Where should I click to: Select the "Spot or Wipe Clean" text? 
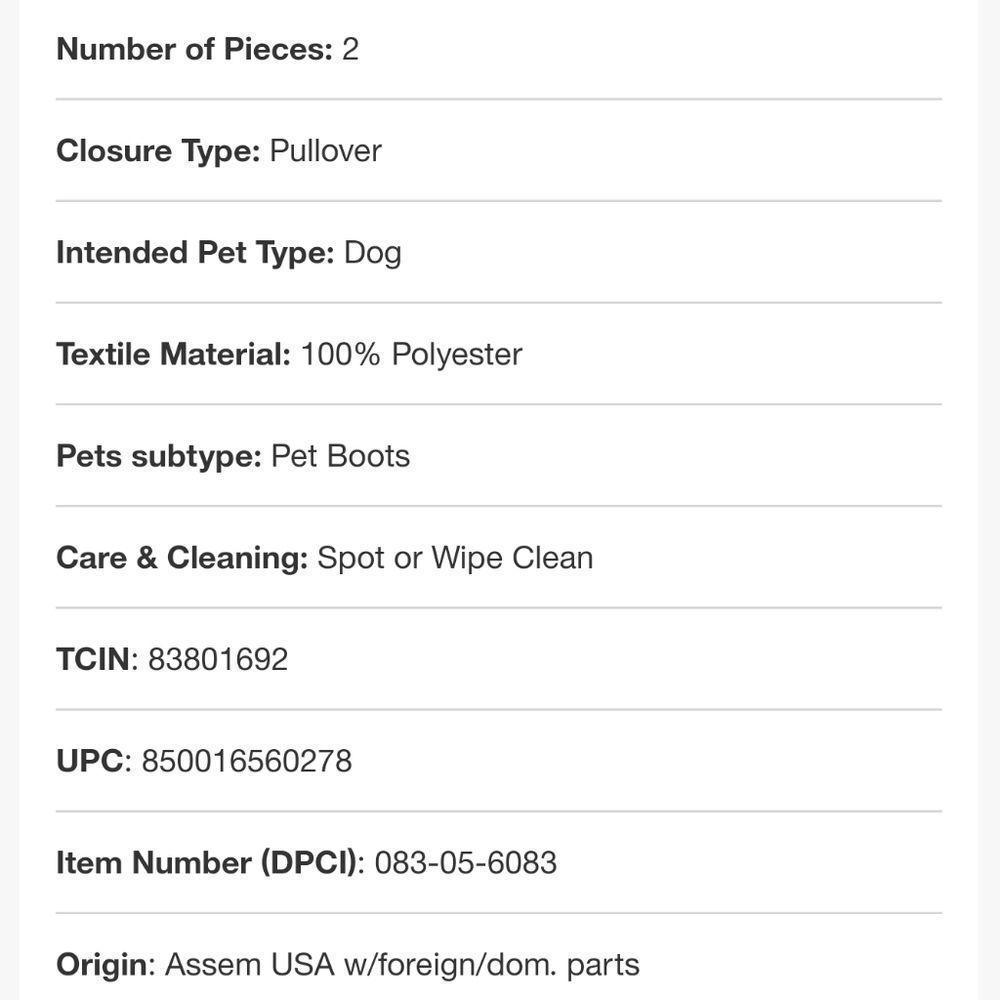[x=455, y=558]
